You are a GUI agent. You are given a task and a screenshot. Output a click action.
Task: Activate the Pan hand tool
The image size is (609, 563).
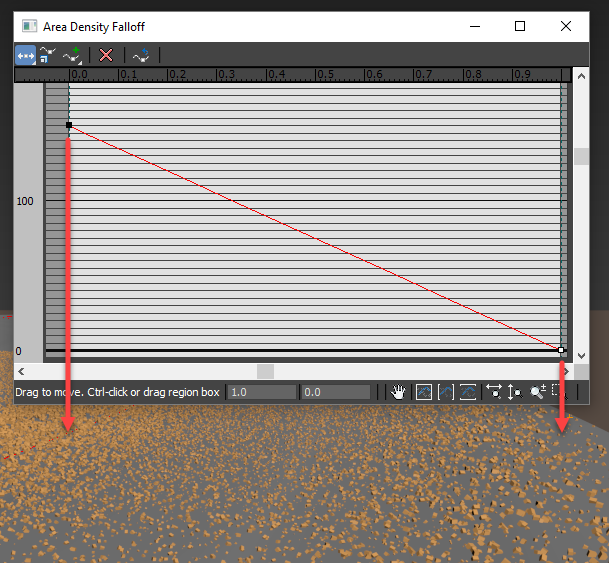click(398, 392)
